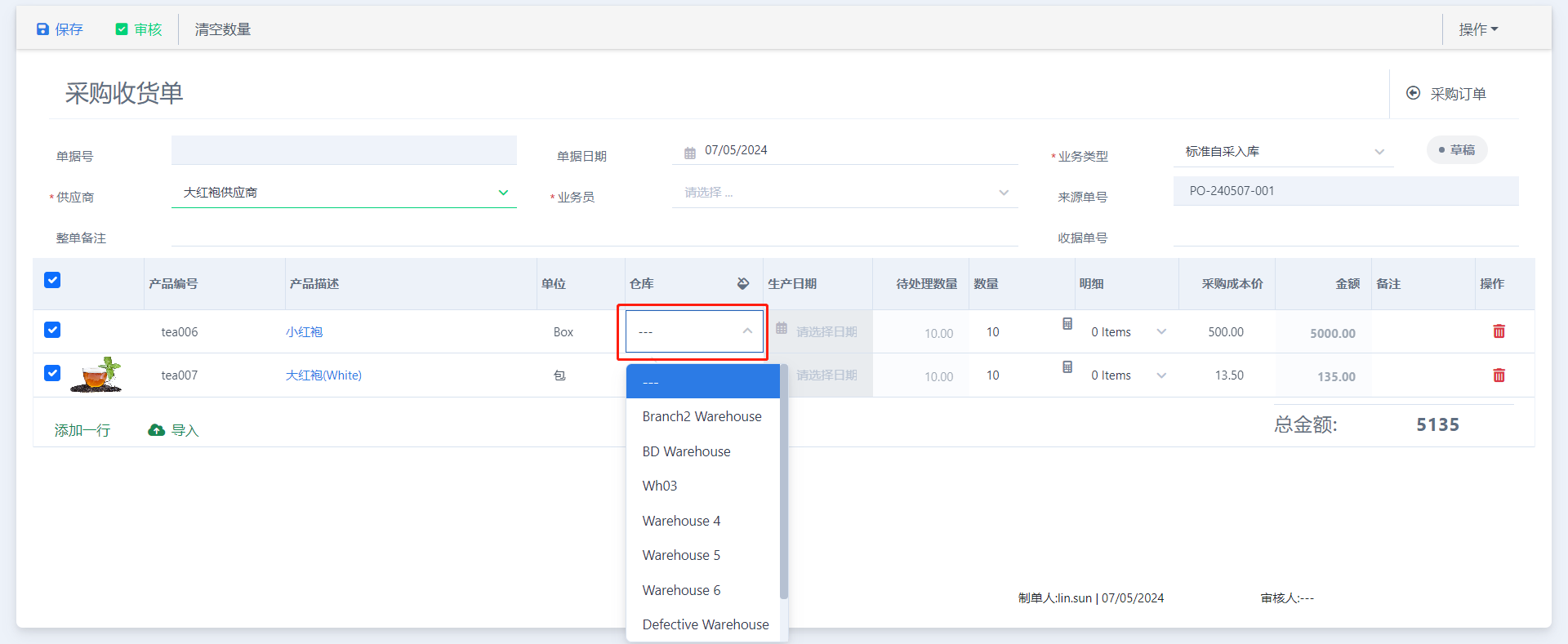Click 添加一行 to add a row
Image resolution: width=1568 pixels, height=644 pixels.
pyautogui.click(x=82, y=430)
